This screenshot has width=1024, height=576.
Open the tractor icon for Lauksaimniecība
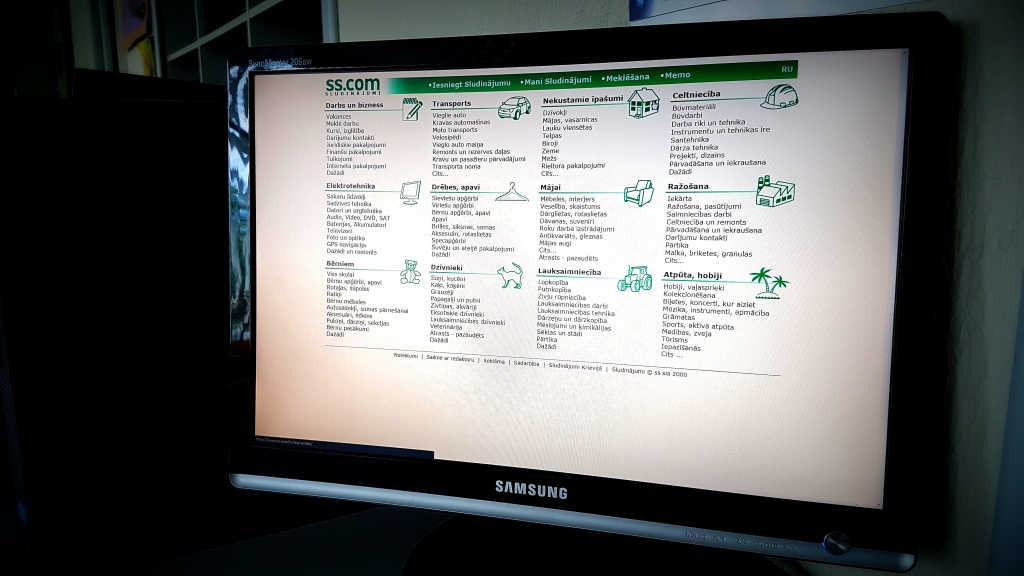click(x=635, y=278)
